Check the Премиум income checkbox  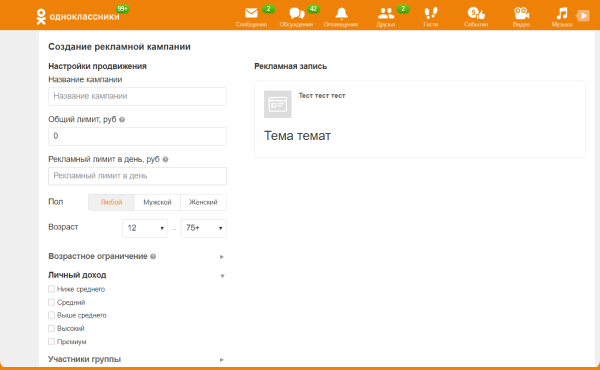tap(51, 341)
